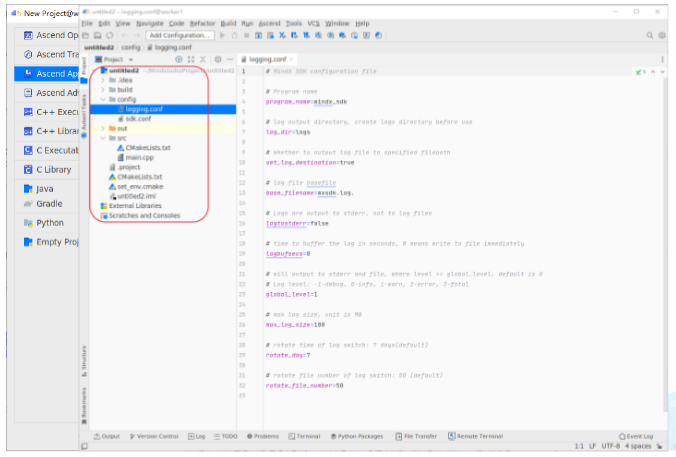This screenshot has width=676, height=457.
Task: Navigate Forward using the right arrow icon
Action: click(137, 35)
